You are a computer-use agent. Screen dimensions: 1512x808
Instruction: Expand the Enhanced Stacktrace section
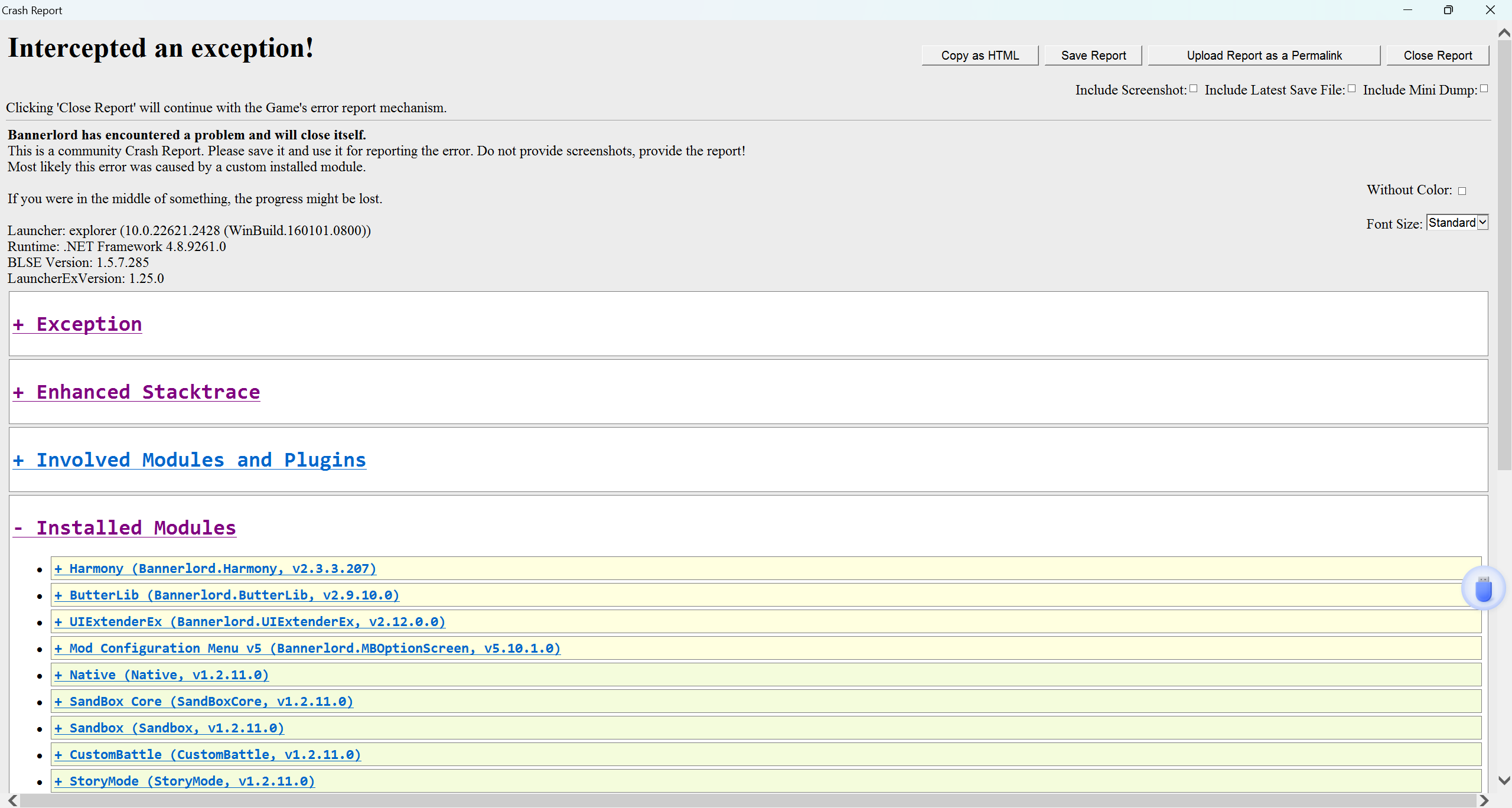pyautogui.click(x=136, y=392)
